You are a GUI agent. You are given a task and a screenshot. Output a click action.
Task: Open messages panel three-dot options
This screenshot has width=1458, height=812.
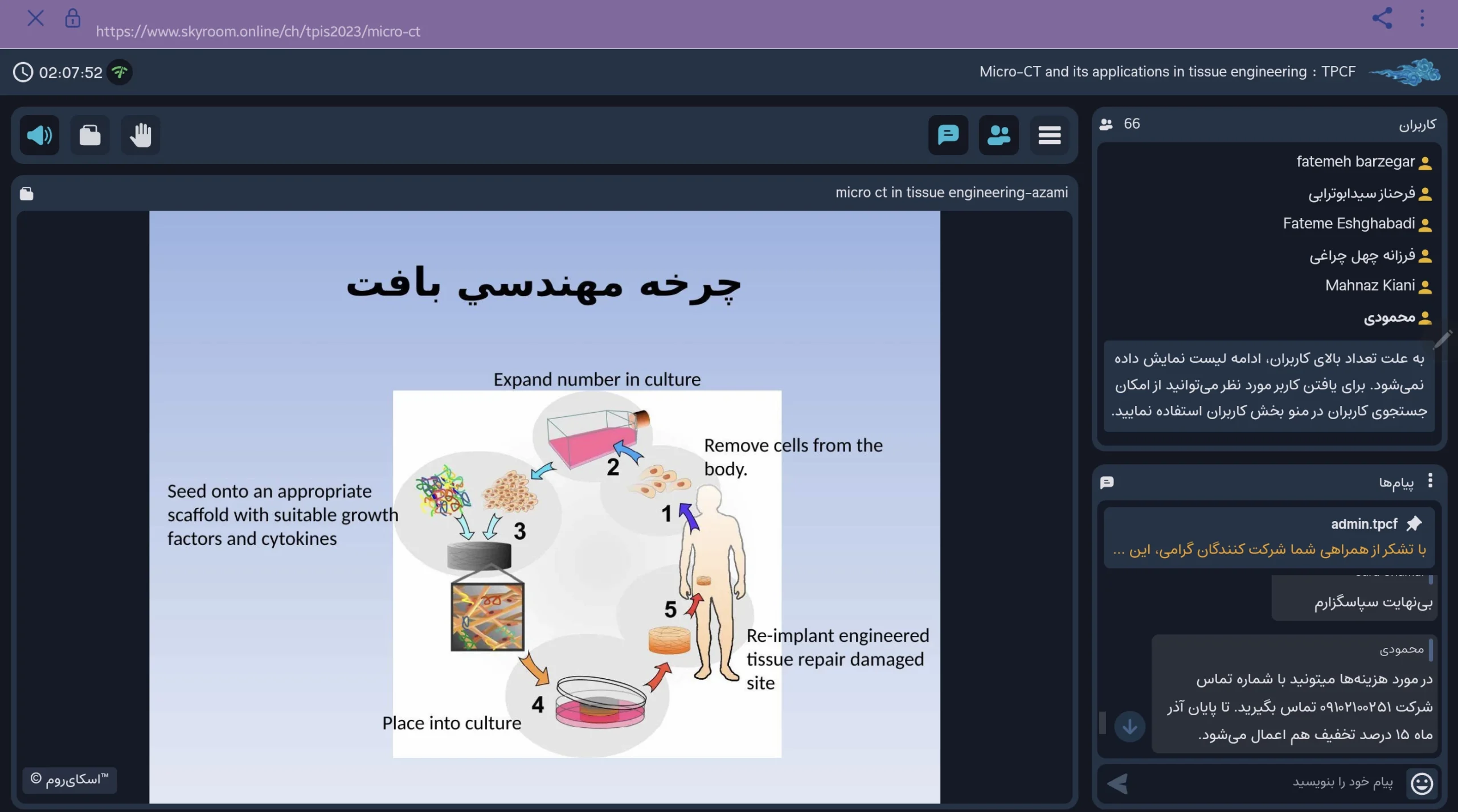pyautogui.click(x=1430, y=481)
